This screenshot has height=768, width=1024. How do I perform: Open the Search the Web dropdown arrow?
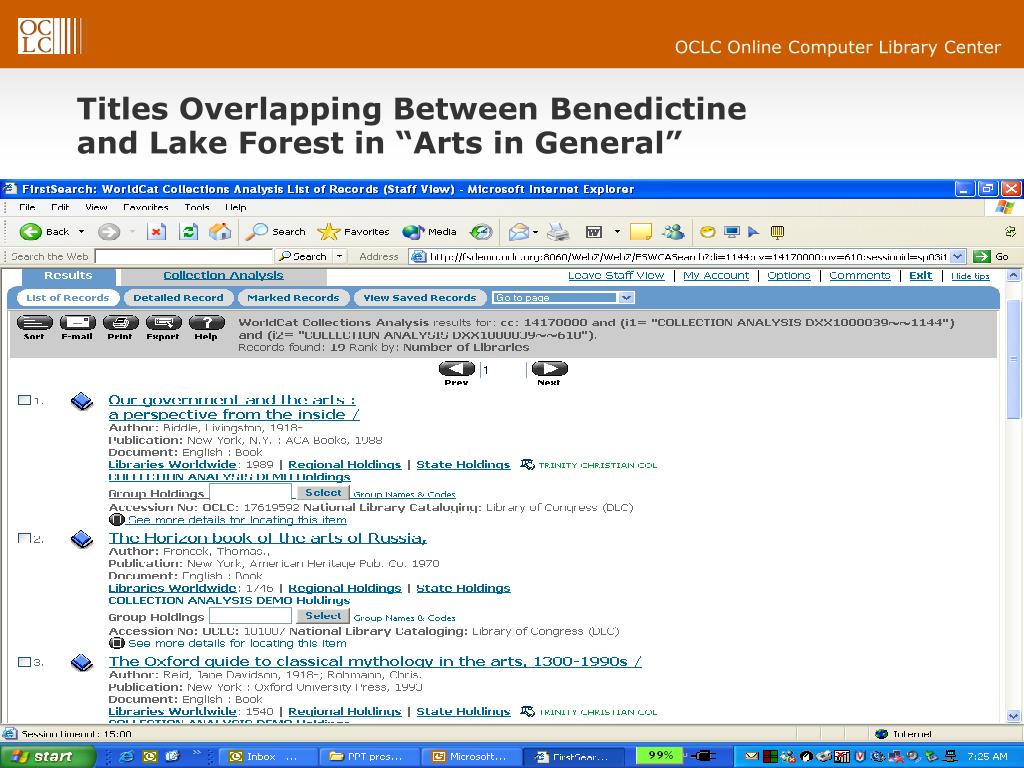(x=340, y=257)
